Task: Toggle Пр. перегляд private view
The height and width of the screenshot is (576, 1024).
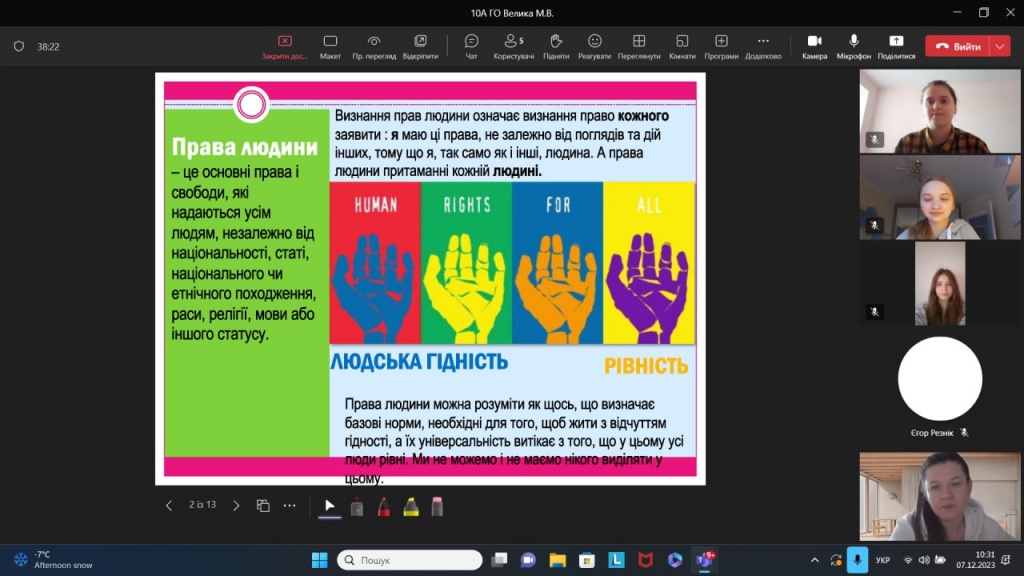Action: pos(374,46)
